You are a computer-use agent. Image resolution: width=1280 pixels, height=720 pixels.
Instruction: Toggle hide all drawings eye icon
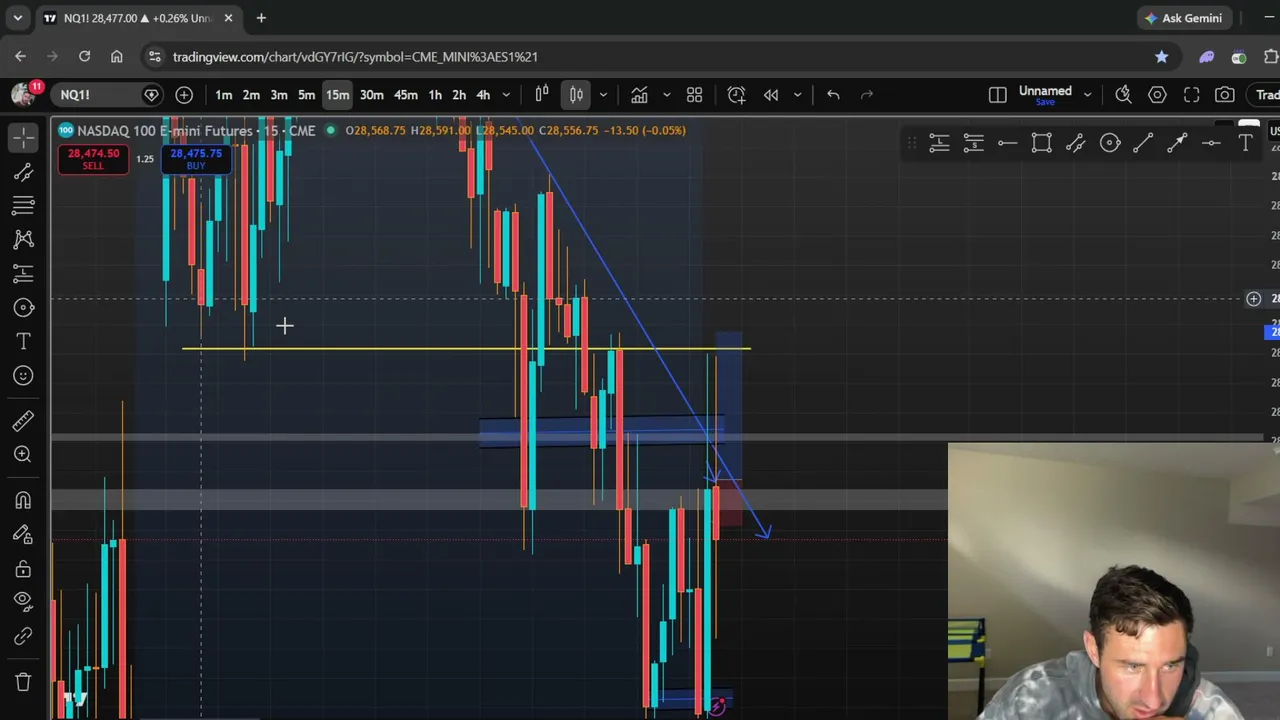coord(23,603)
